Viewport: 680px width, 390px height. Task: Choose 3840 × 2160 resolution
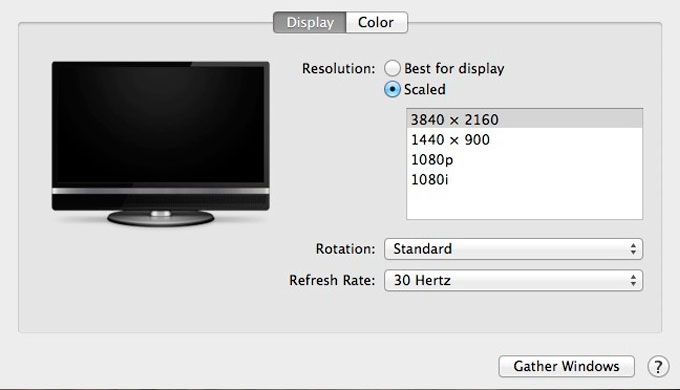coord(524,119)
